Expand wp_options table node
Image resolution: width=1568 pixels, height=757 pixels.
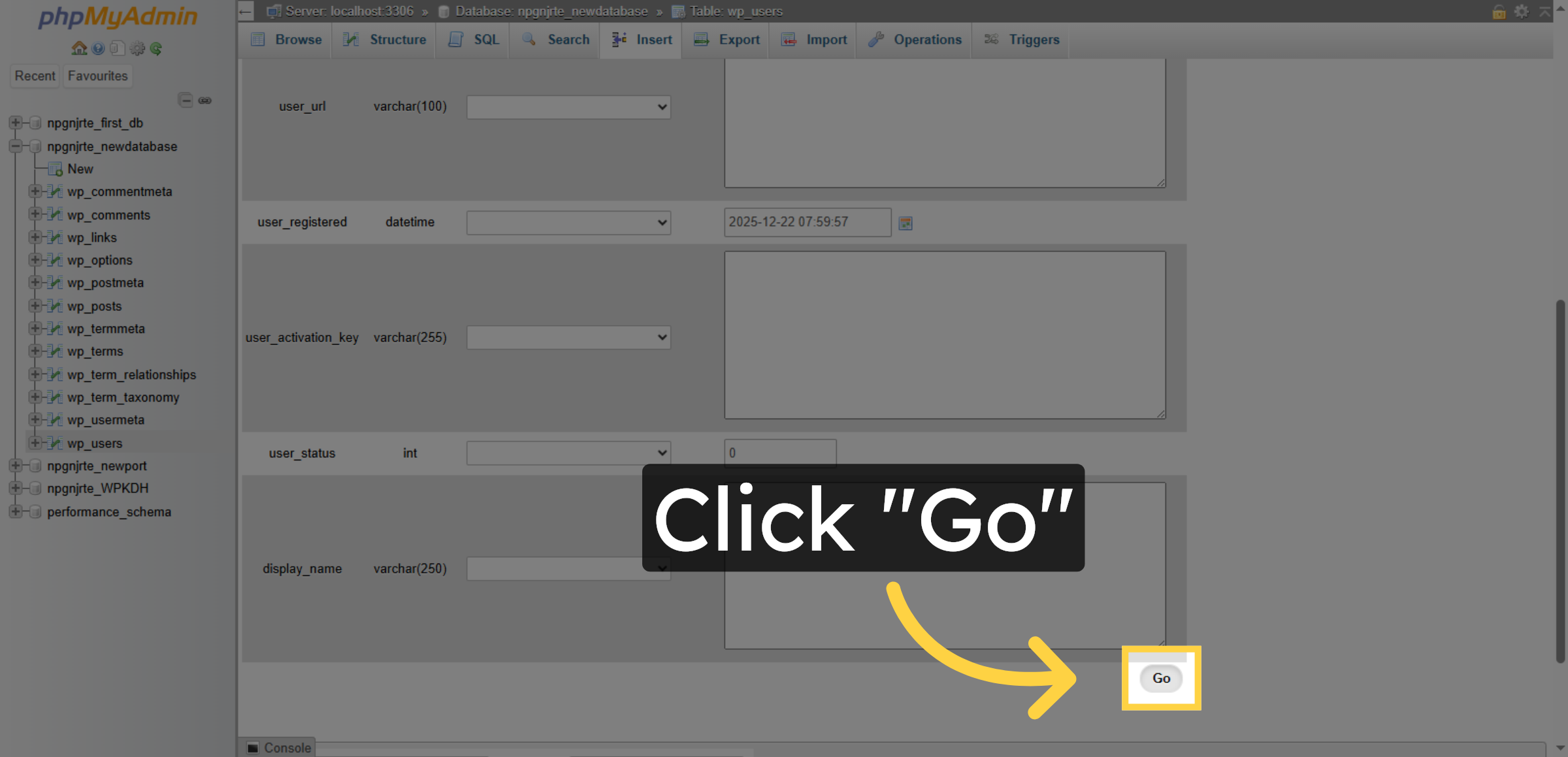(x=35, y=260)
